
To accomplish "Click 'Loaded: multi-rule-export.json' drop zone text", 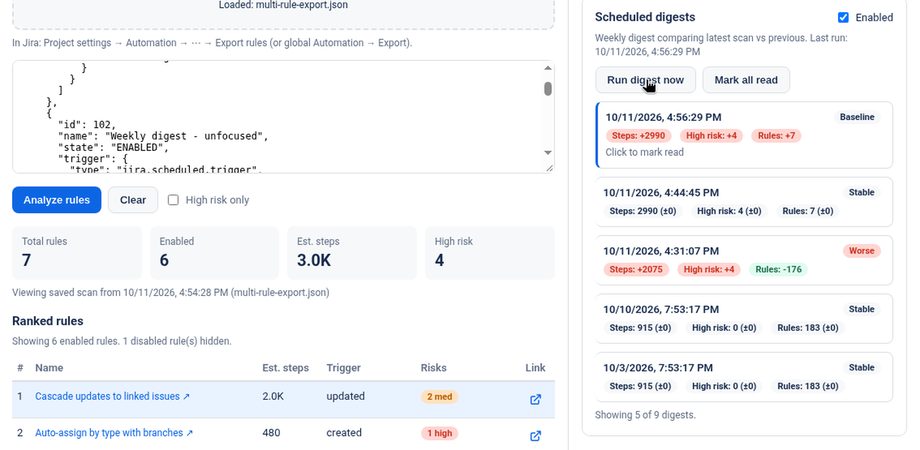I will 283,5.
